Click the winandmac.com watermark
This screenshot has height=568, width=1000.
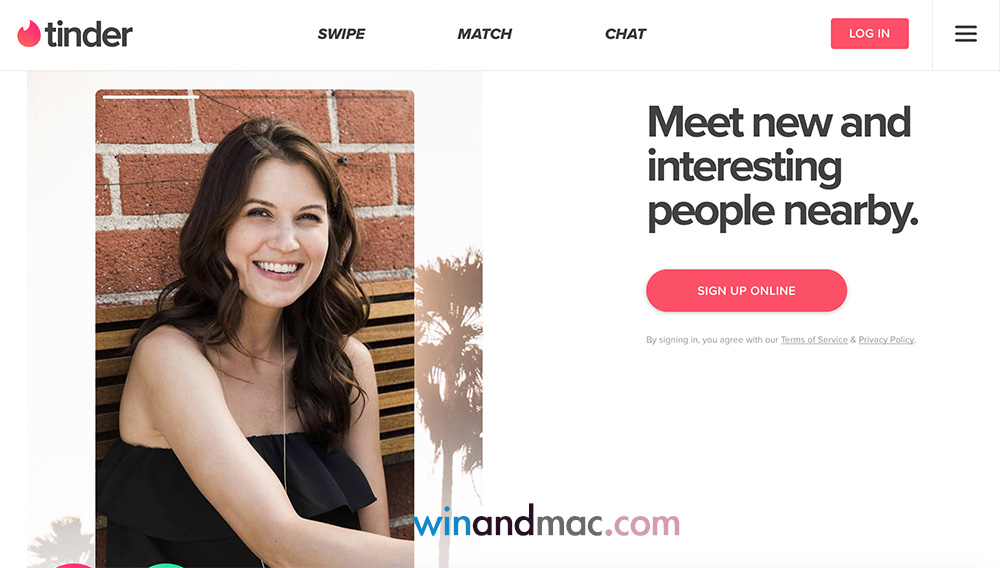[547, 523]
